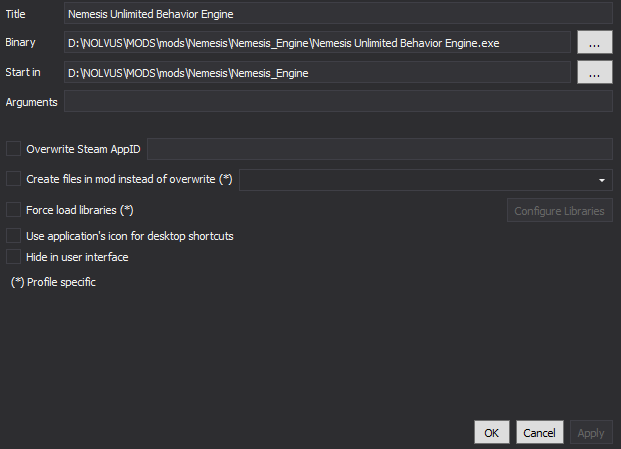Dismiss the dialog with Cancel
The image size is (621, 449).
[x=539, y=432]
